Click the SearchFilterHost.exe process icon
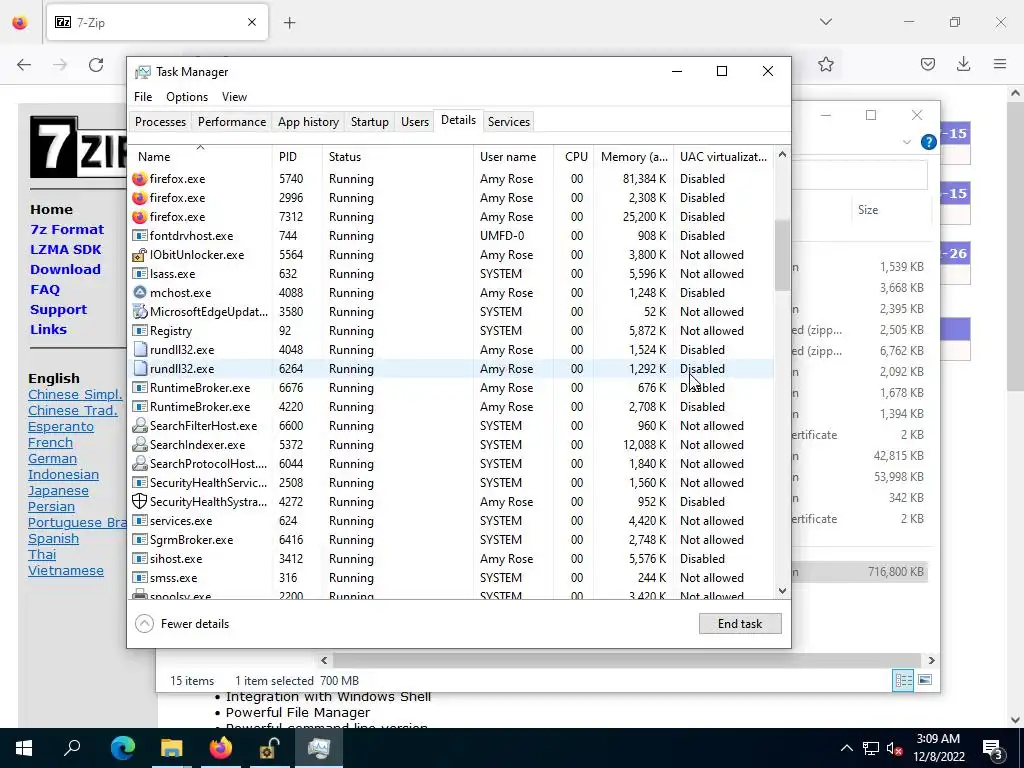 click(139, 426)
